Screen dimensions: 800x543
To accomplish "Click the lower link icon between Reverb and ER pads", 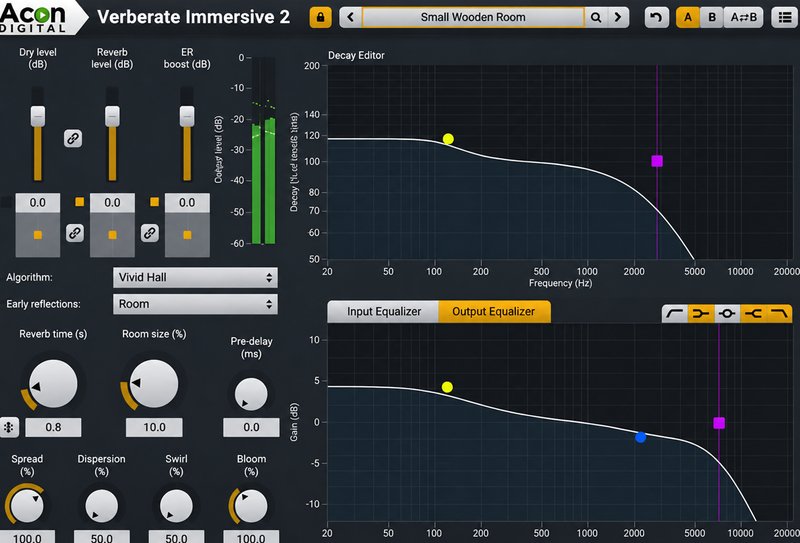I will [x=149, y=233].
